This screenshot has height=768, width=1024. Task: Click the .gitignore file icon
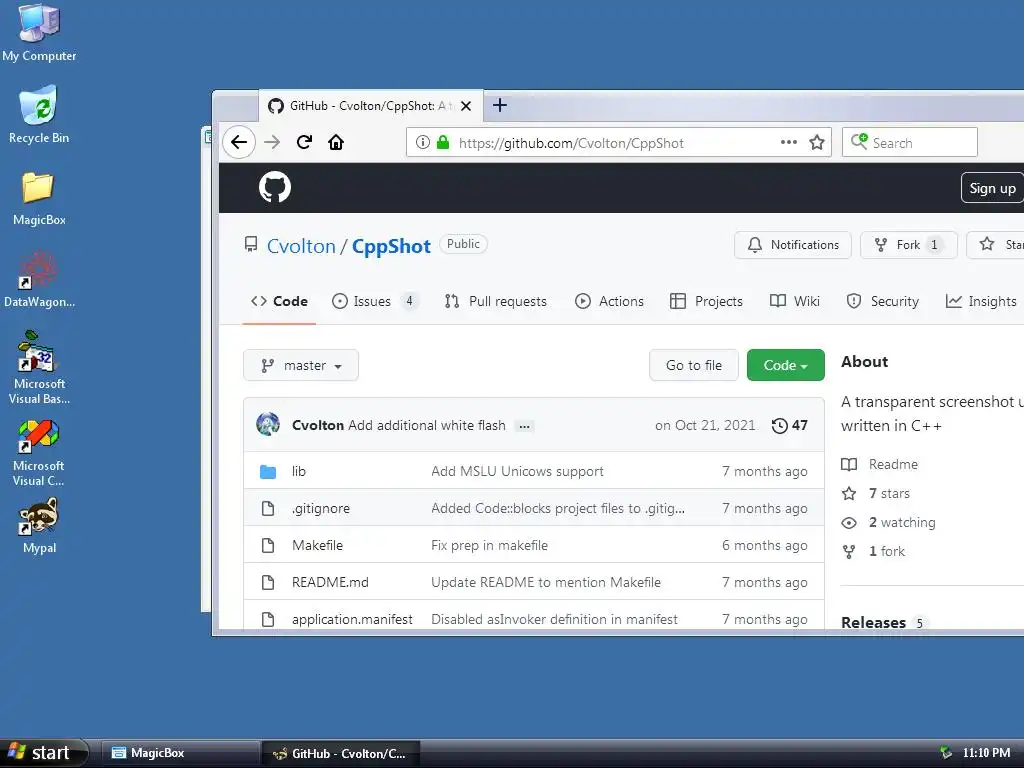pos(268,508)
